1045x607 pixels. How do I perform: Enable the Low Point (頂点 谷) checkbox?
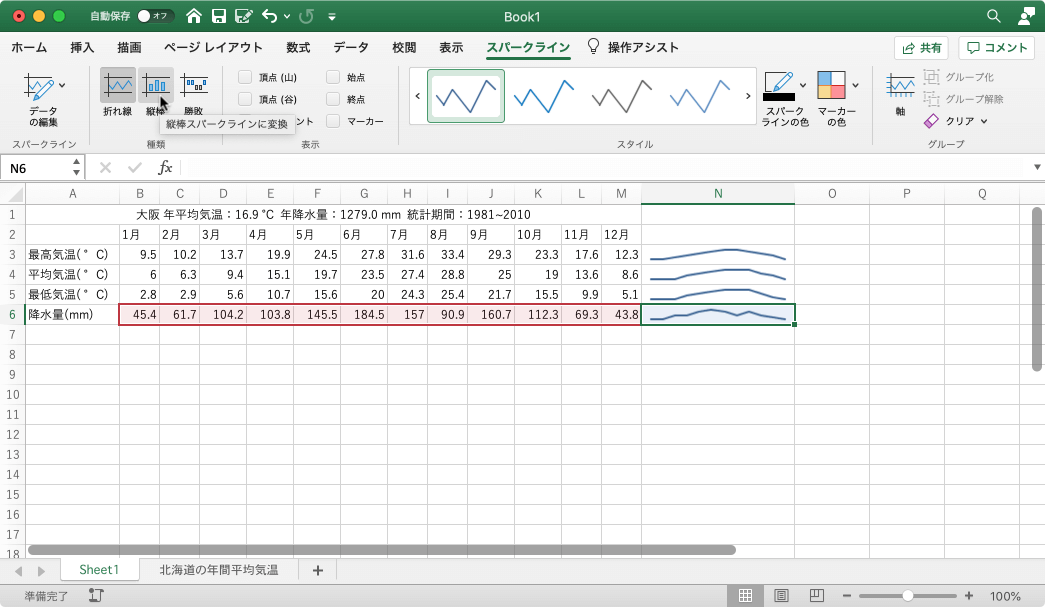tap(245, 99)
